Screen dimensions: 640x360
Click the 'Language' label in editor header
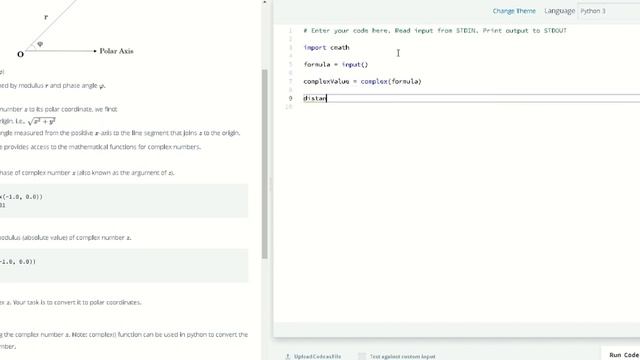click(x=559, y=11)
